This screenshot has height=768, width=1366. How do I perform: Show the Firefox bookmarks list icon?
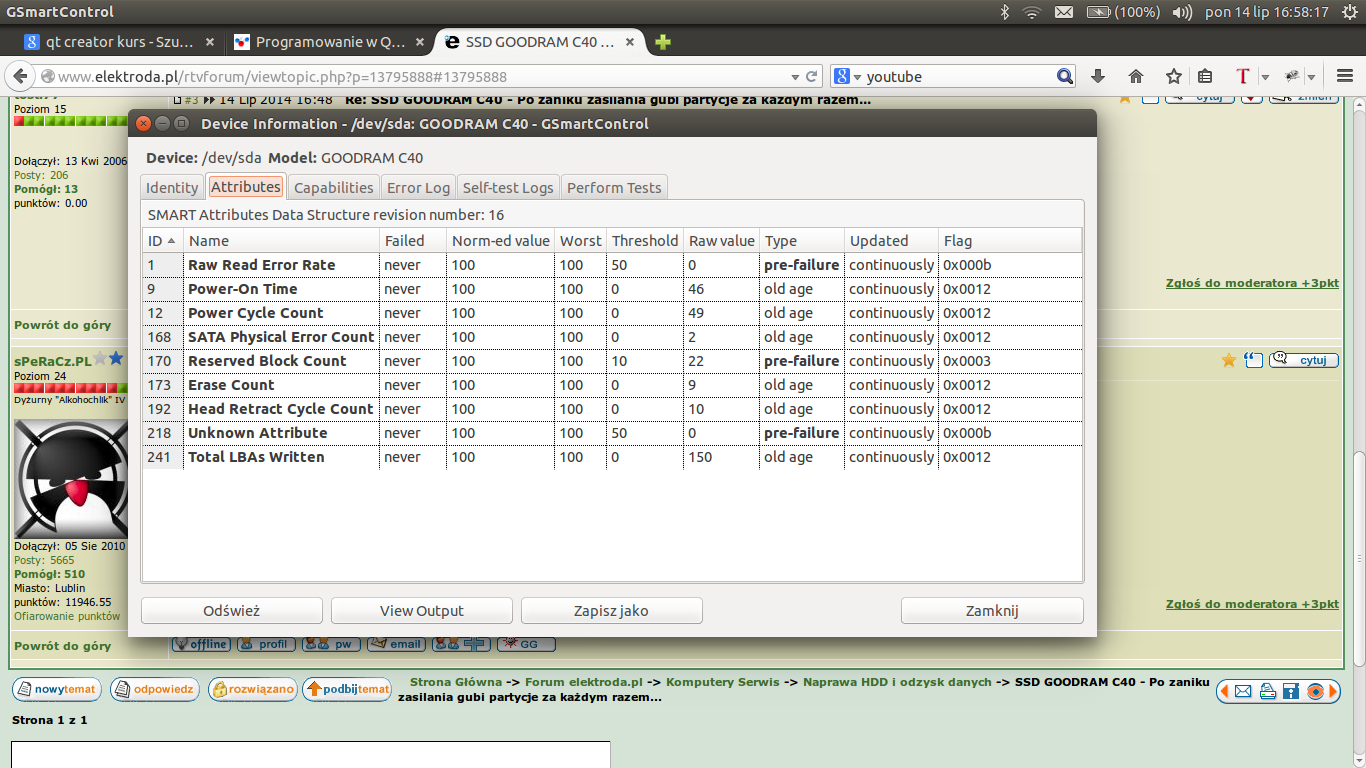[x=1206, y=76]
